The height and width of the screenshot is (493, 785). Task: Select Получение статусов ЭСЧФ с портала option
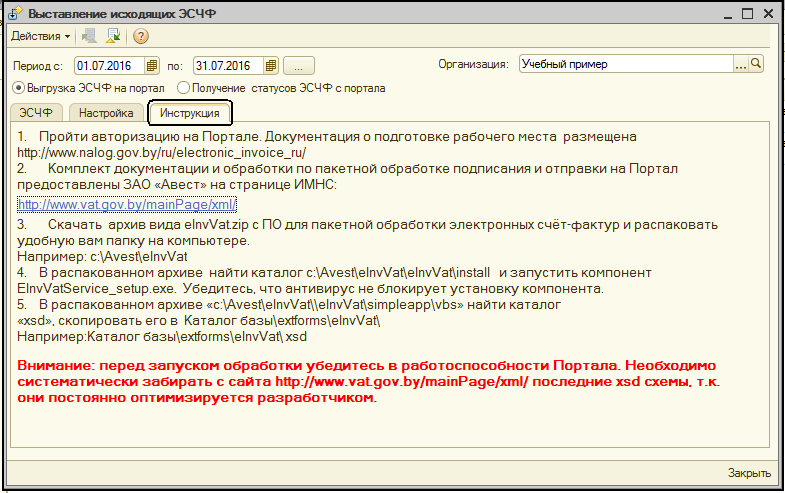point(183,88)
